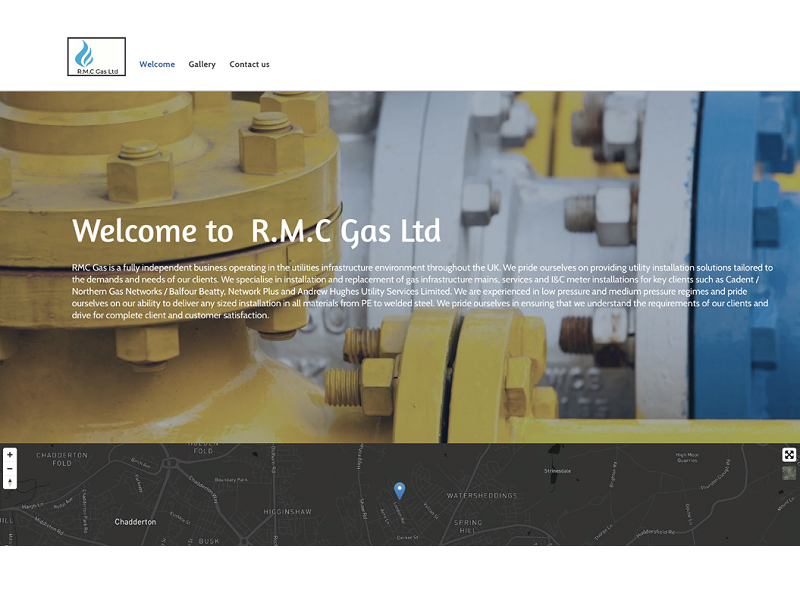The width and height of the screenshot is (800, 600).
Task: Click the Chadderton label on map
Action: coord(135,522)
